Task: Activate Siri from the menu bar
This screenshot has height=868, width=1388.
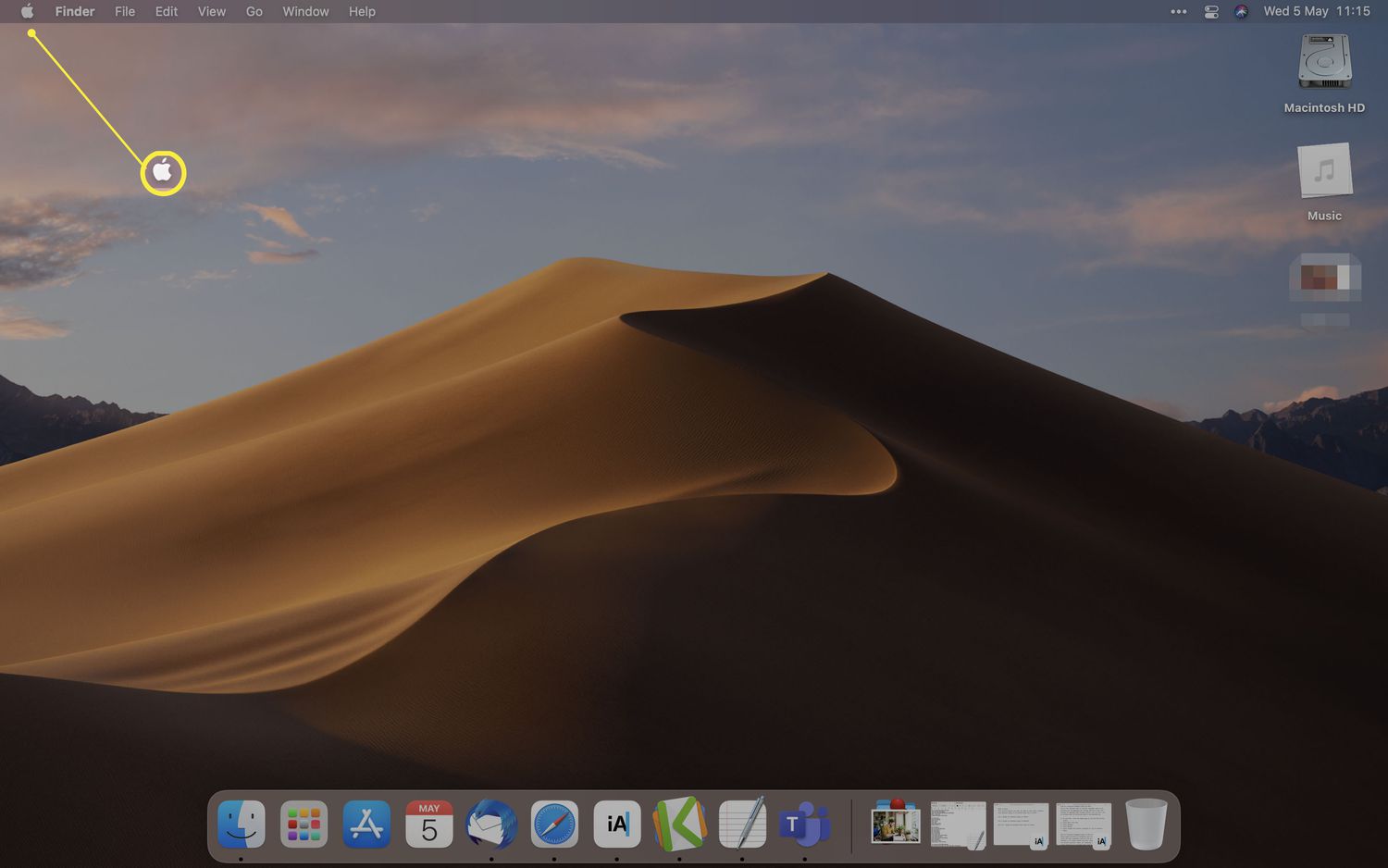Action: (x=1242, y=11)
